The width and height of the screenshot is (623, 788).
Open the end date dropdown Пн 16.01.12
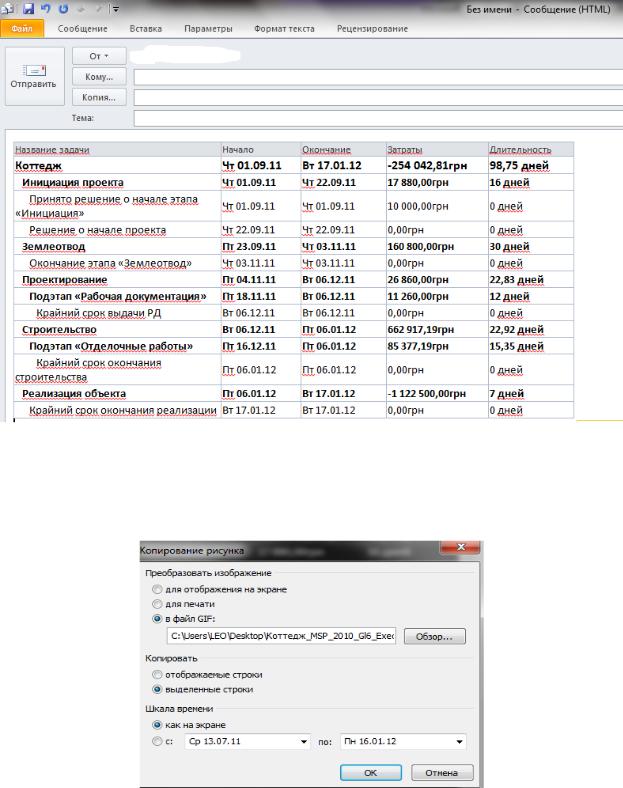(x=459, y=741)
